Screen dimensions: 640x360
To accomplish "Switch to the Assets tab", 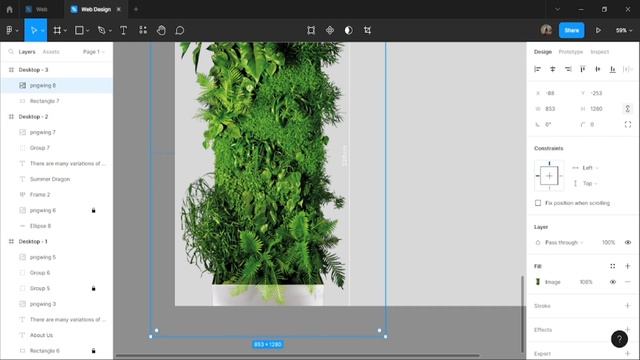I will click(x=51, y=52).
